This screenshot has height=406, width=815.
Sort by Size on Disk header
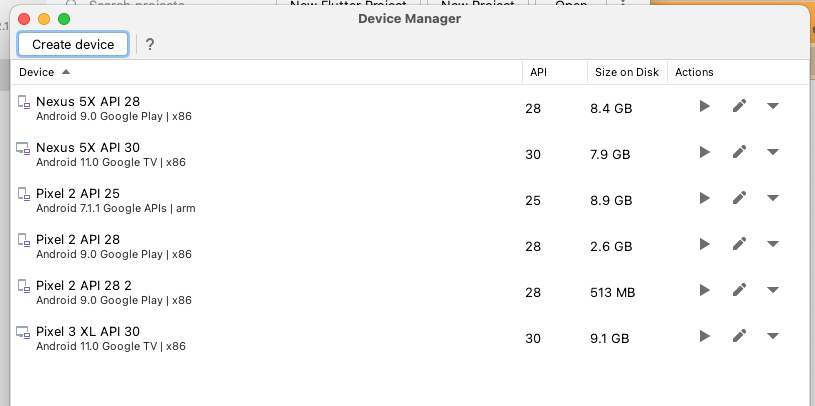[626, 72]
